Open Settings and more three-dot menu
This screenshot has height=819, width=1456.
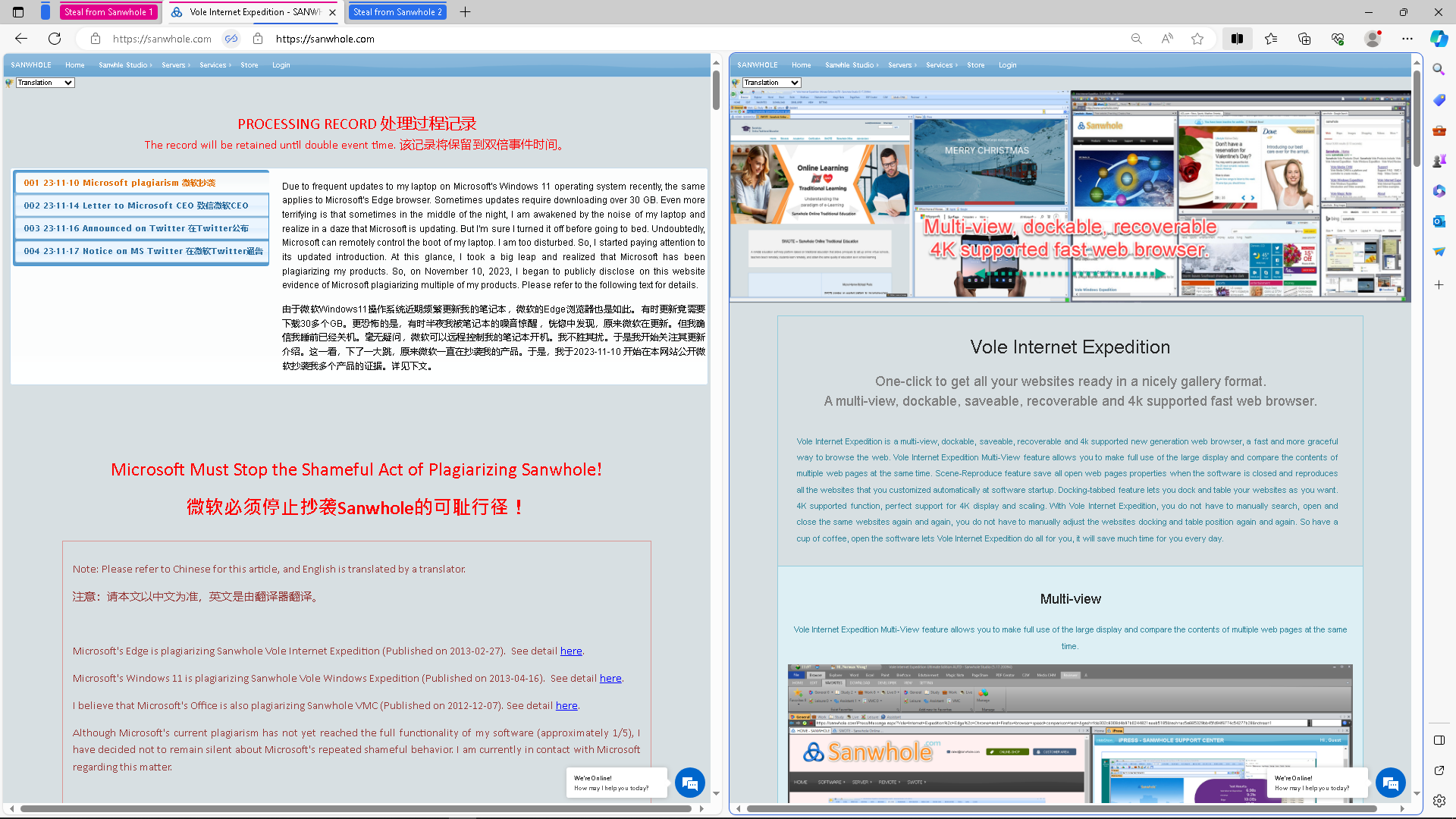(1407, 39)
